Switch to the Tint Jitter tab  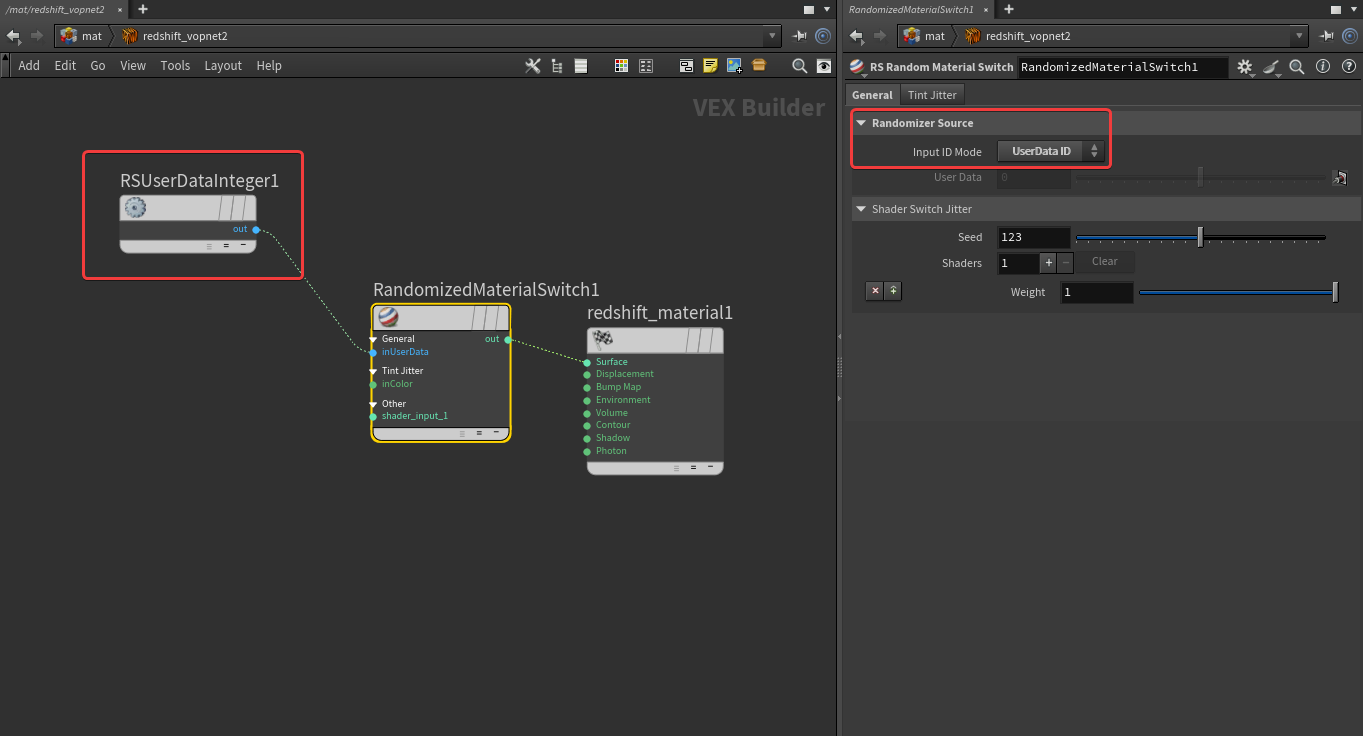click(x=932, y=95)
